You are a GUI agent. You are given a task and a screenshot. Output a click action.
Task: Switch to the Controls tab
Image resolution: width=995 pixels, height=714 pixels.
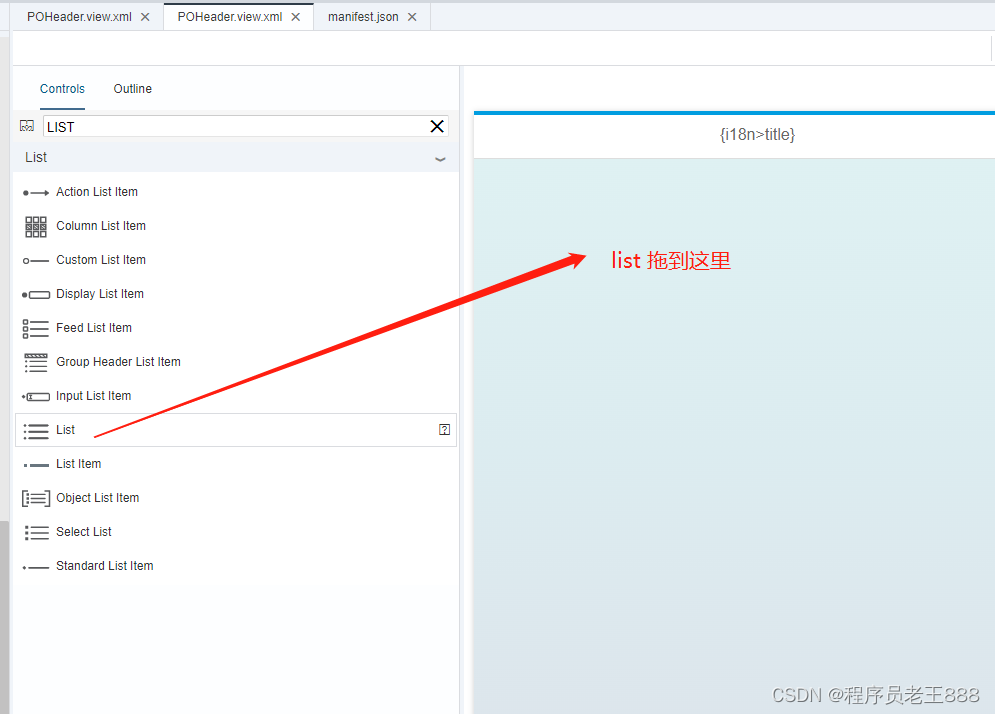pyautogui.click(x=62, y=89)
